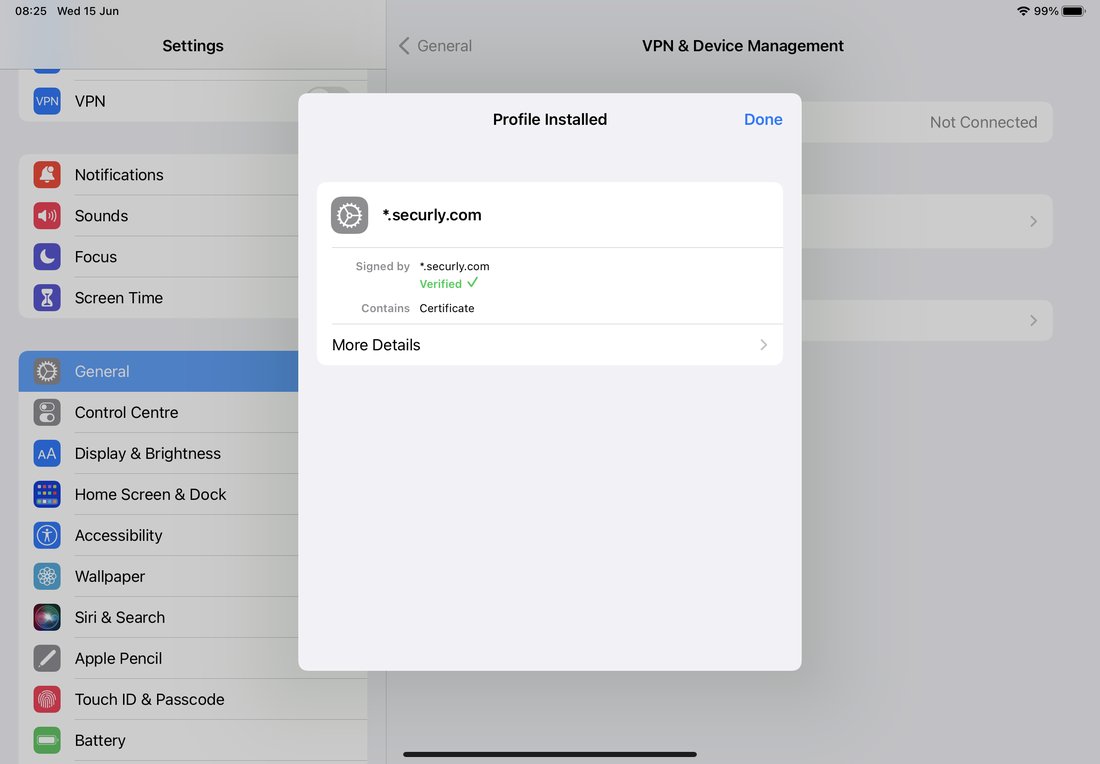1100x764 pixels.
Task: Tap the *.securly.com profile gear icon
Action: point(349,215)
